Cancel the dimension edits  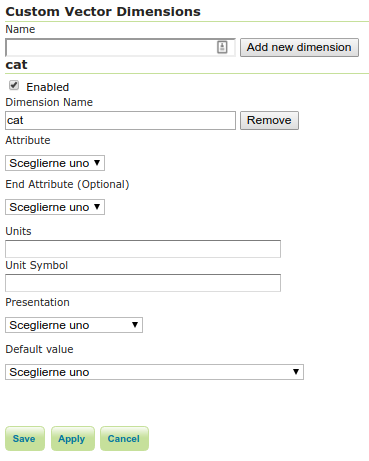click(124, 438)
